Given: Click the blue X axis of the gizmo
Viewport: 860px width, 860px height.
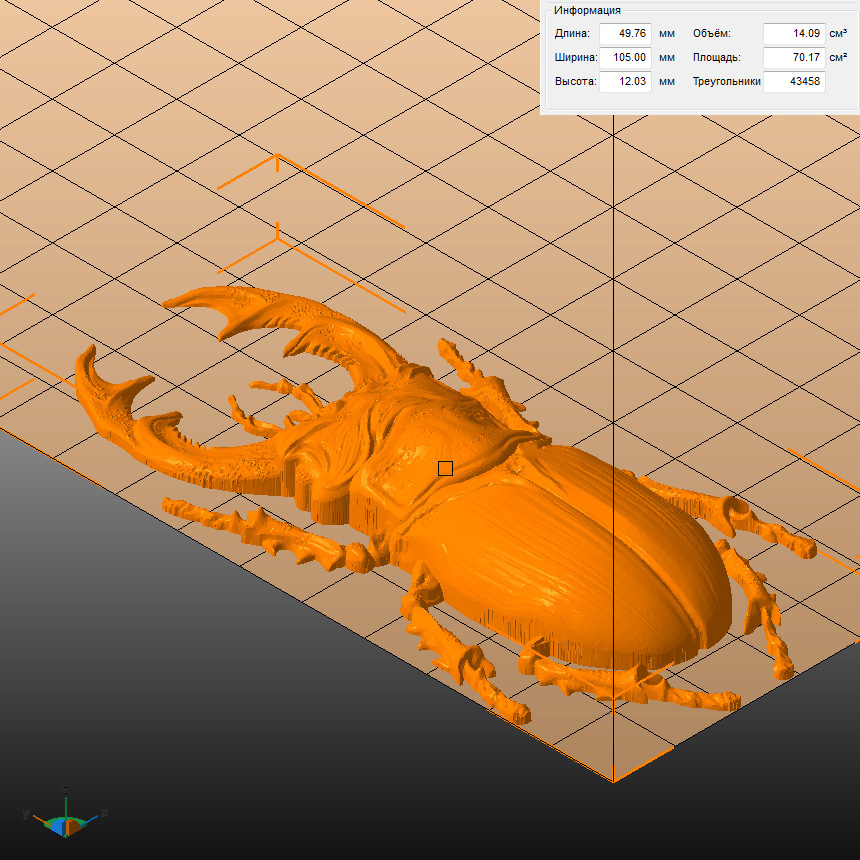Looking at the screenshot, I should coord(92,818).
